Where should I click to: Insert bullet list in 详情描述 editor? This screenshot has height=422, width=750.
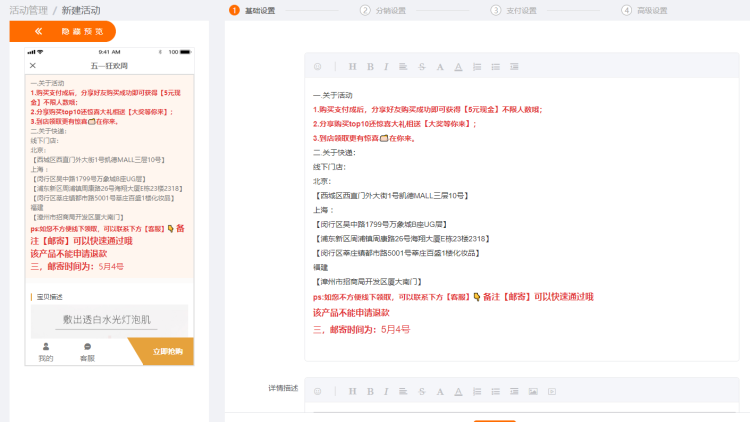click(x=496, y=391)
